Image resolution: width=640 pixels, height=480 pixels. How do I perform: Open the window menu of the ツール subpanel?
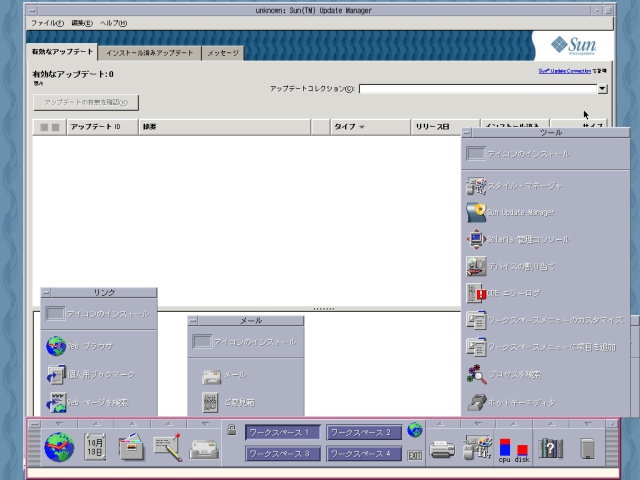pos(467,133)
